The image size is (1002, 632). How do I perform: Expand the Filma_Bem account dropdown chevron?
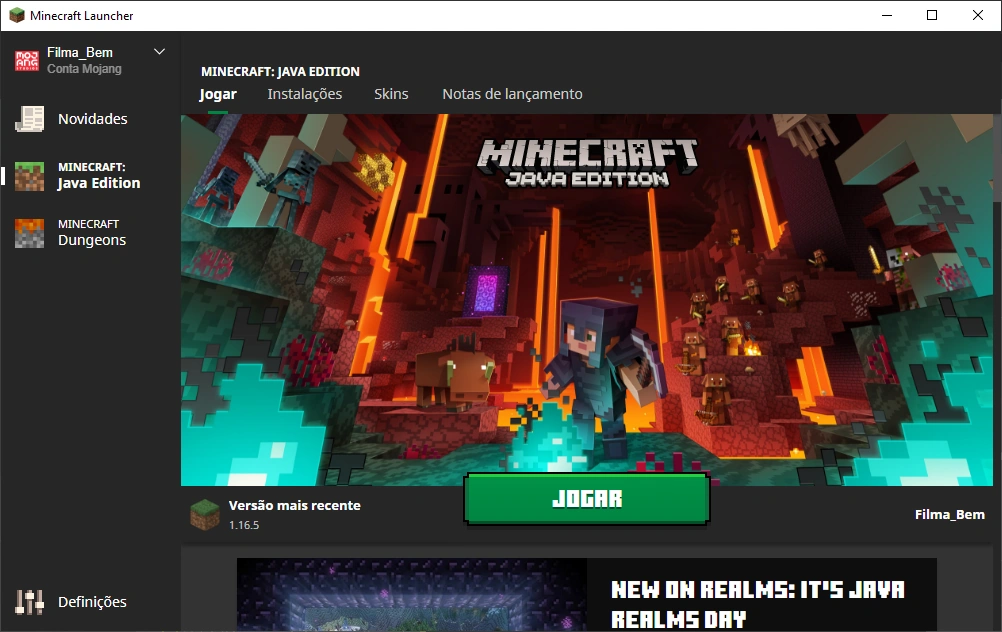(160, 52)
